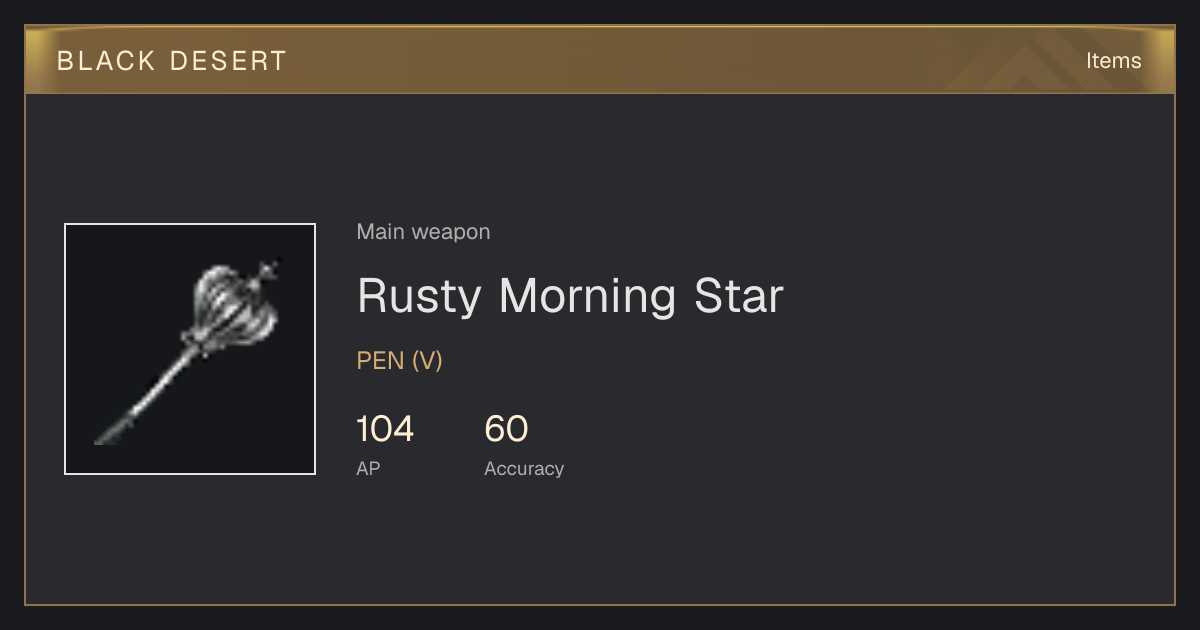Click the Rusty Morning Star item name
This screenshot has width=1200, height=630.
point(570,296)
